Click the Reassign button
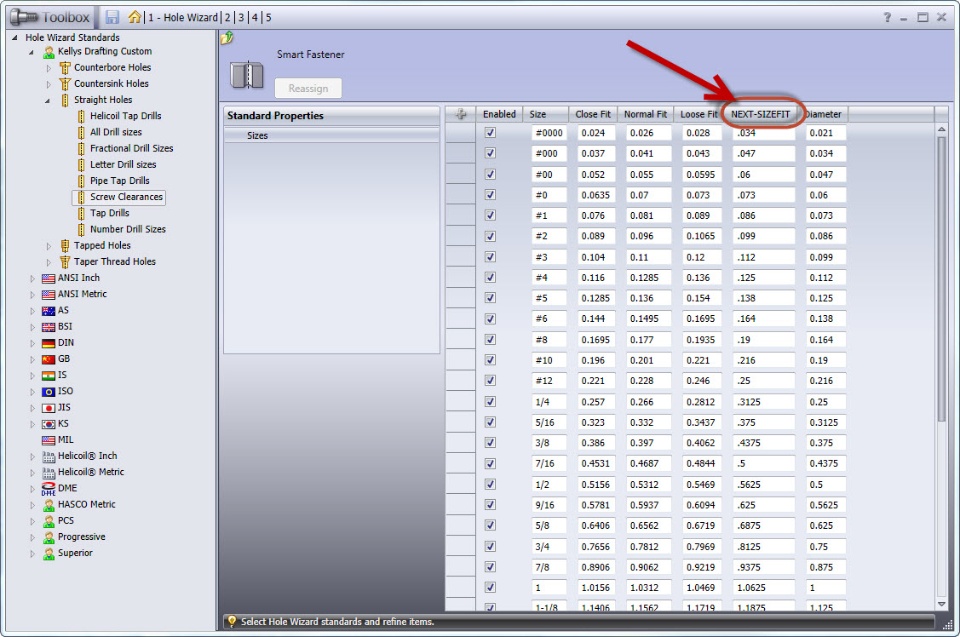This screenshot has height=637, width=960. point(308,88)
